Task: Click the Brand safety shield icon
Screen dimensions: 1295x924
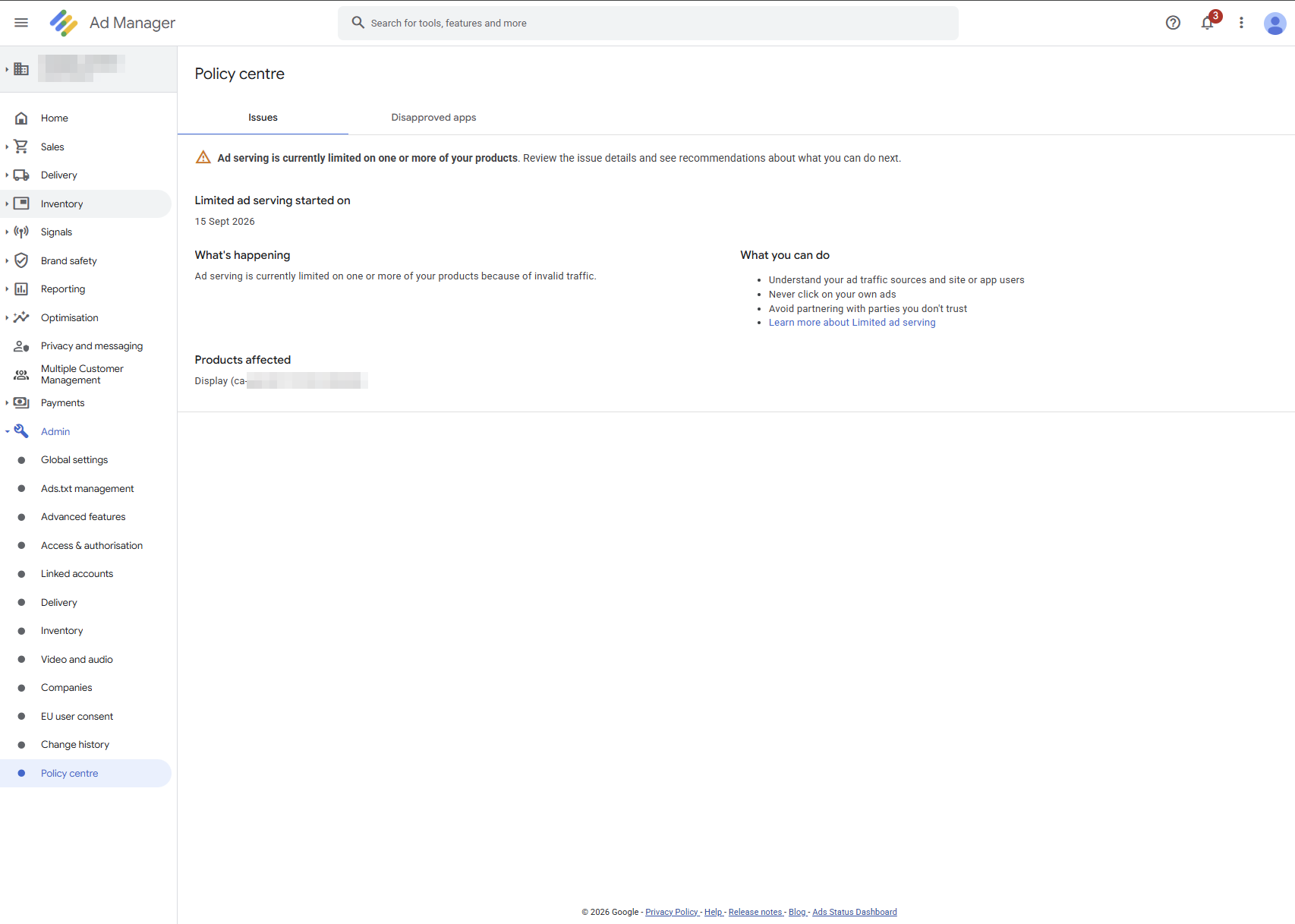Action: pyautogui.click(x=21, y=260)
